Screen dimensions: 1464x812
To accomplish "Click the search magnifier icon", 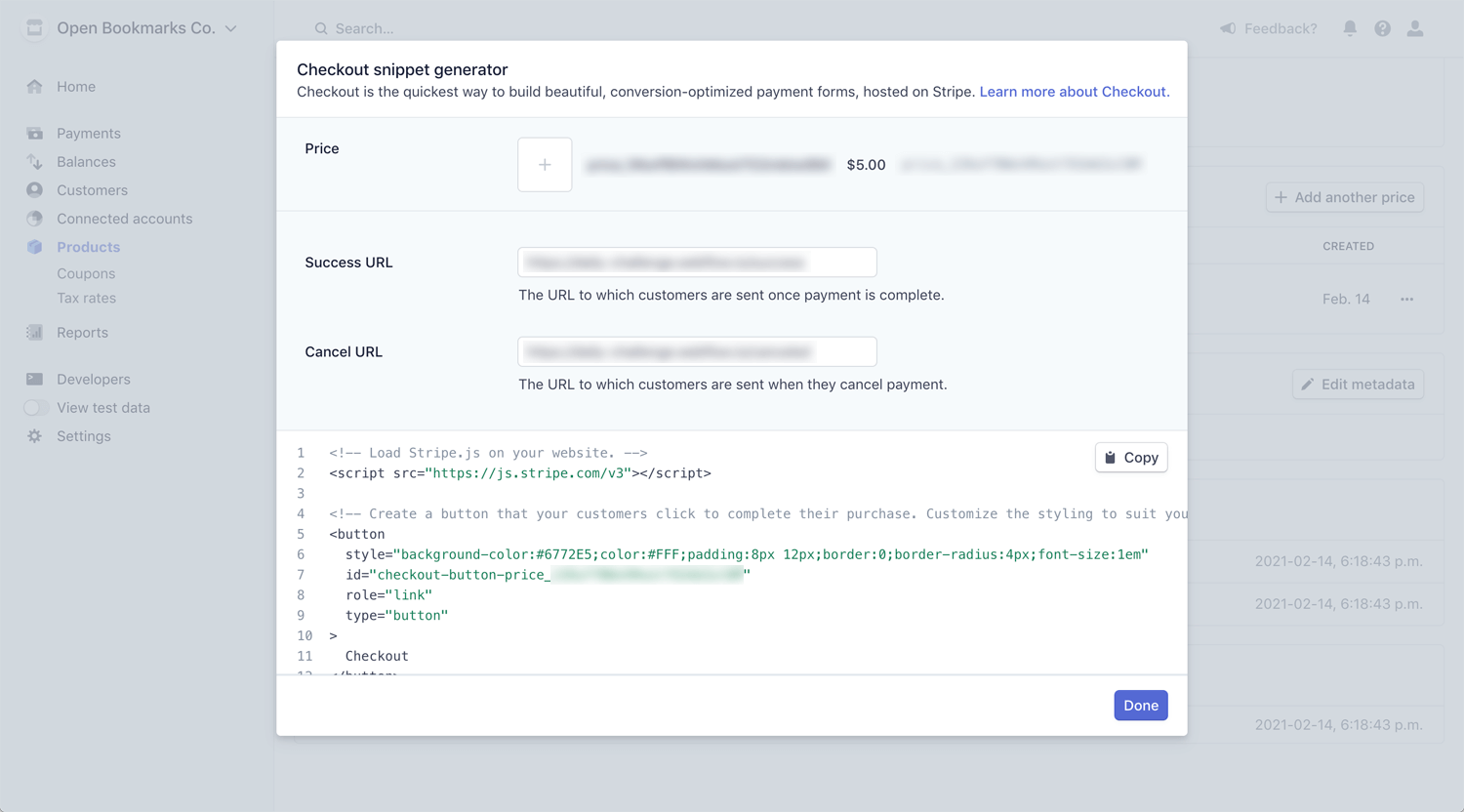I will [x=321, y=29].
